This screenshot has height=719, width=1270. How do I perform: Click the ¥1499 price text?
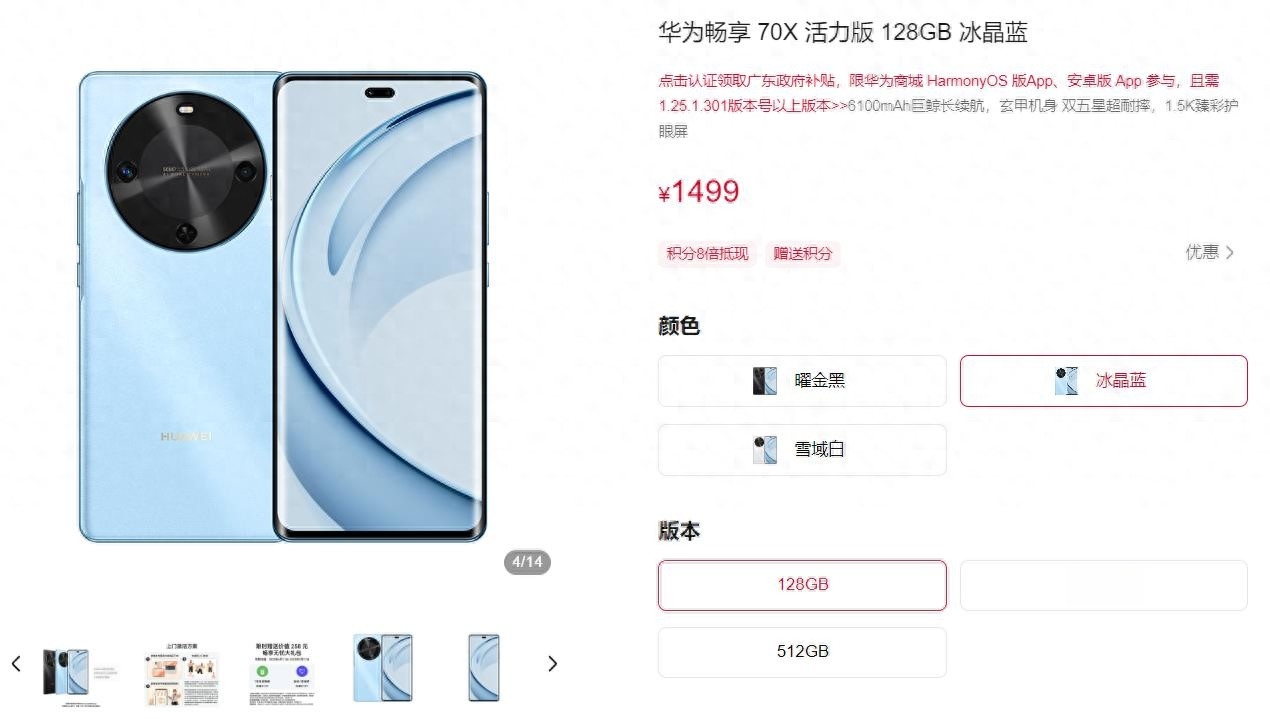pyautogui.click(x=699, y=191)
